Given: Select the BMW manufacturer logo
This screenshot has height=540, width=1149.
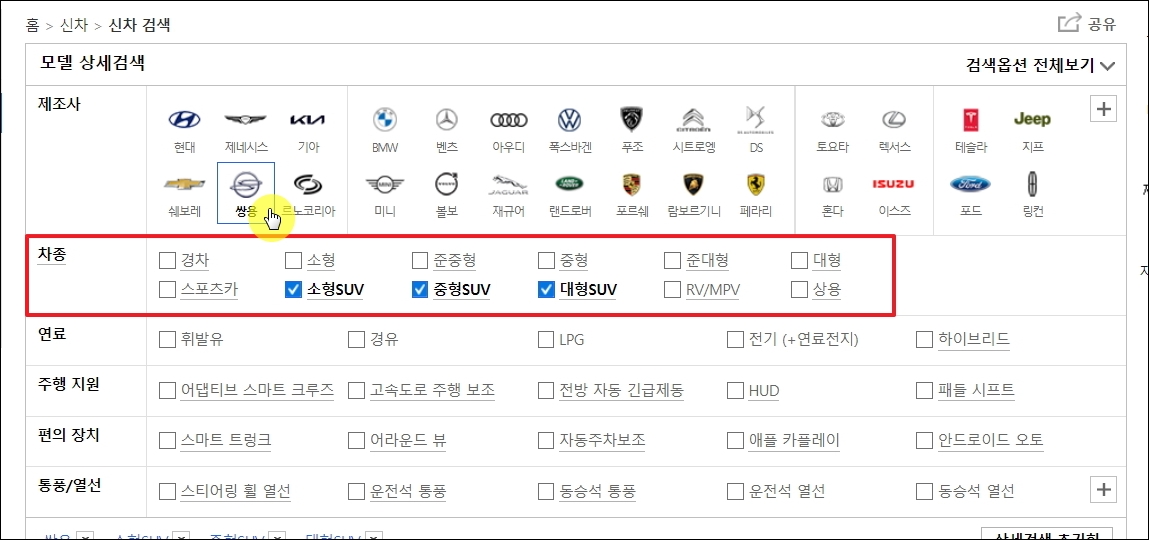Looking at the screenshot, I should click(385, 120).
